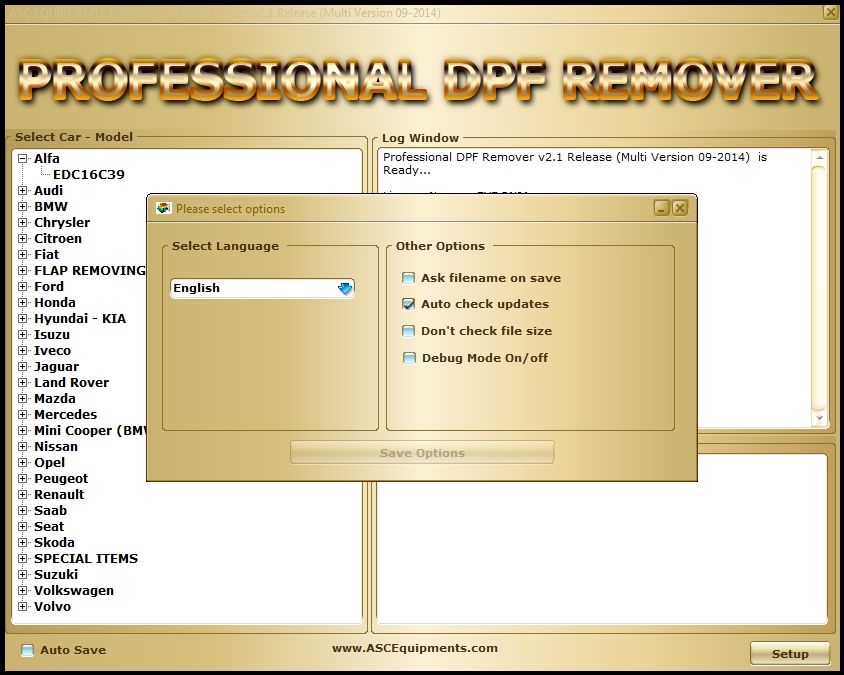Screen dimensions: 844x675
Task: Select Isuzu in the car list
Action: pyautogui.click(x=52, y=335)
